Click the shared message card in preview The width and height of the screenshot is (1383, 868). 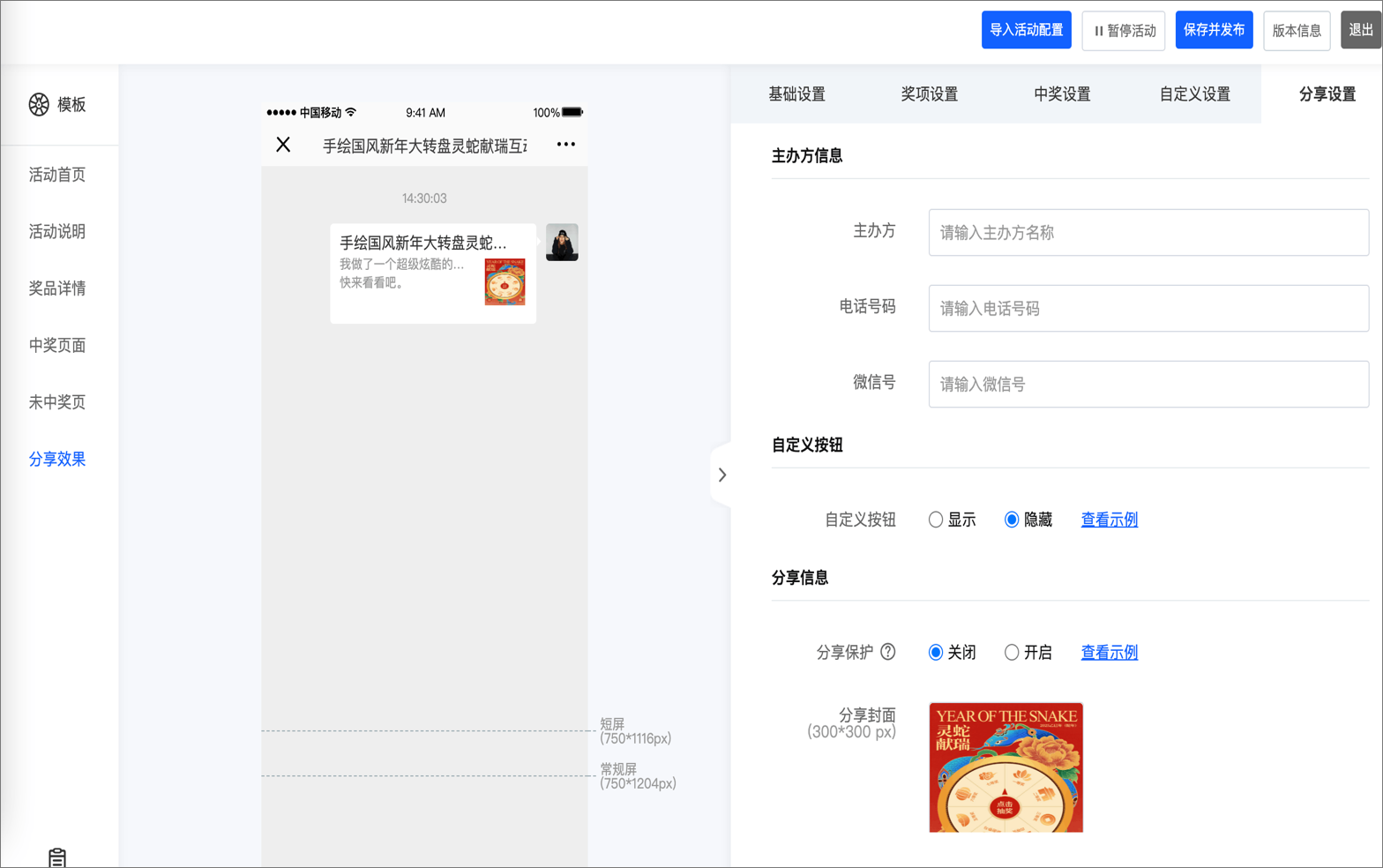(x=433, y=273)
